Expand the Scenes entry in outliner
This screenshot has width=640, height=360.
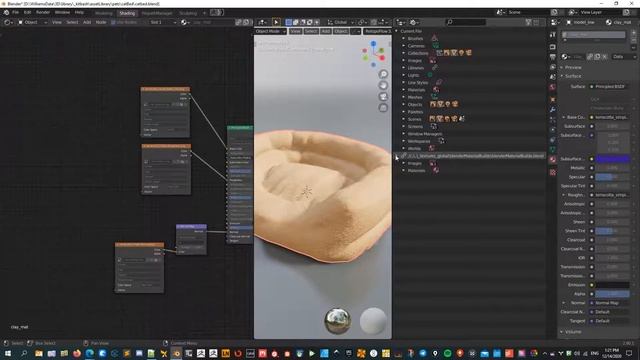[404, 119]
